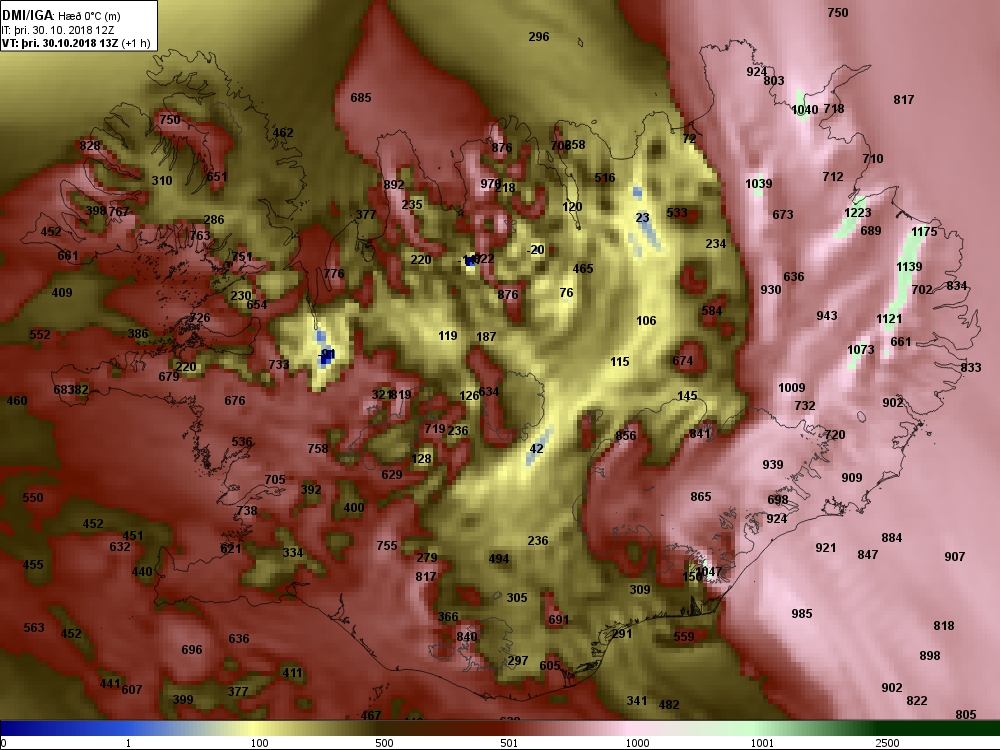Click the map value '985'

pyautogui.click(x=802, y=614)
